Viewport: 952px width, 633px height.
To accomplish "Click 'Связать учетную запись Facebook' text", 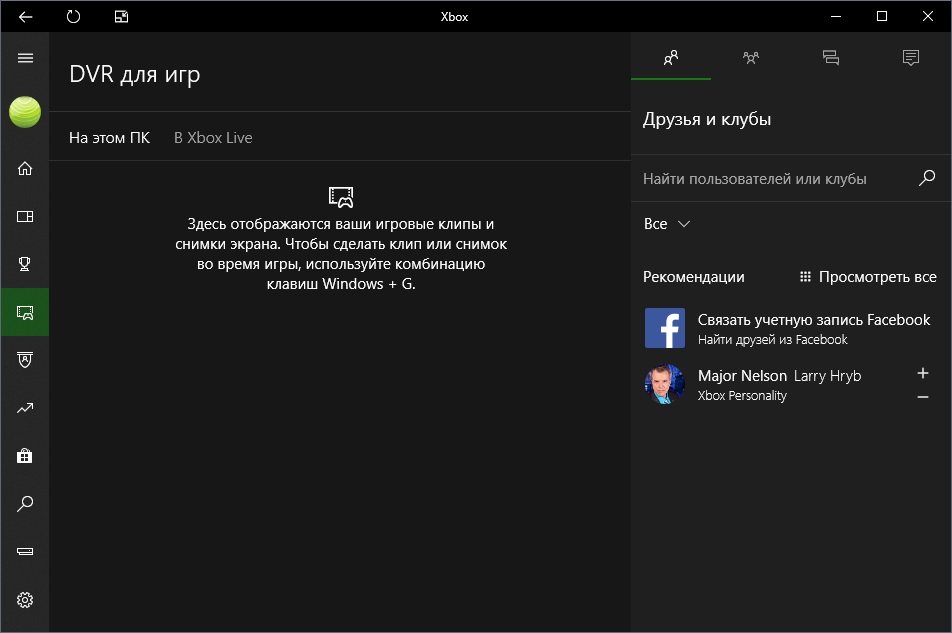I will pyautogui.click(x=814, y=320).
